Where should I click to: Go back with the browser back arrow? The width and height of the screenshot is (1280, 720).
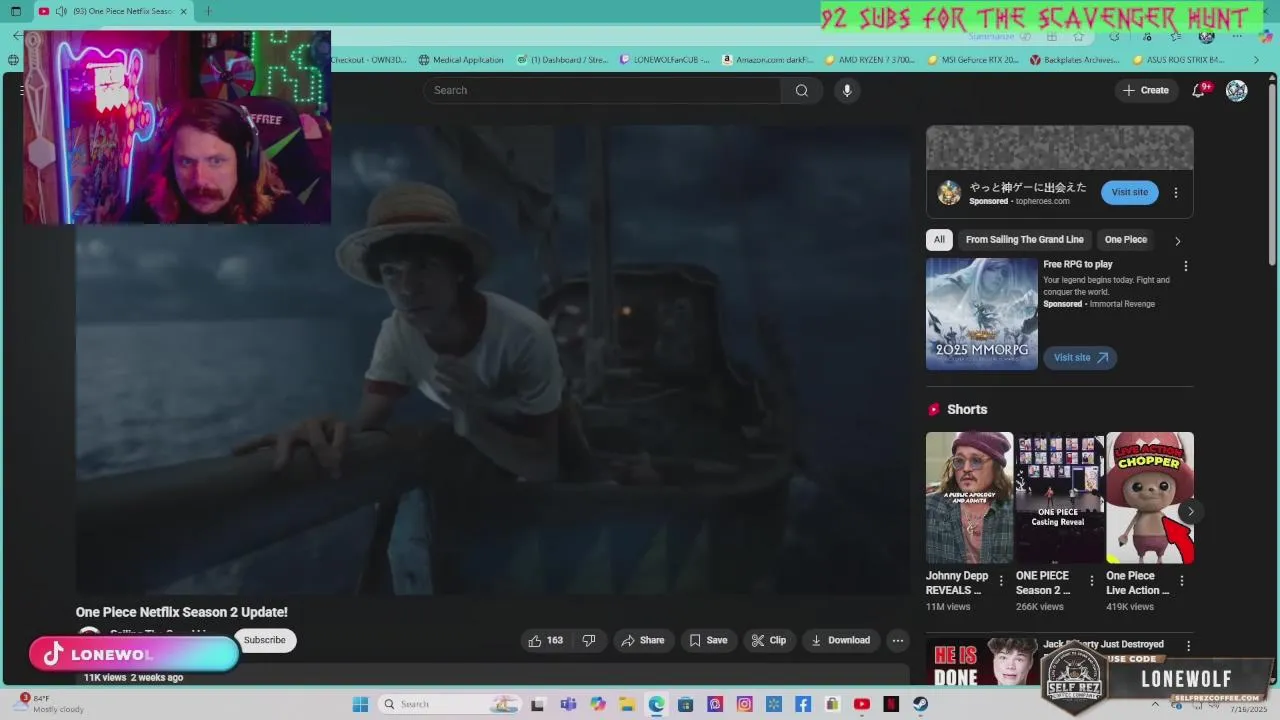(17, 36)
